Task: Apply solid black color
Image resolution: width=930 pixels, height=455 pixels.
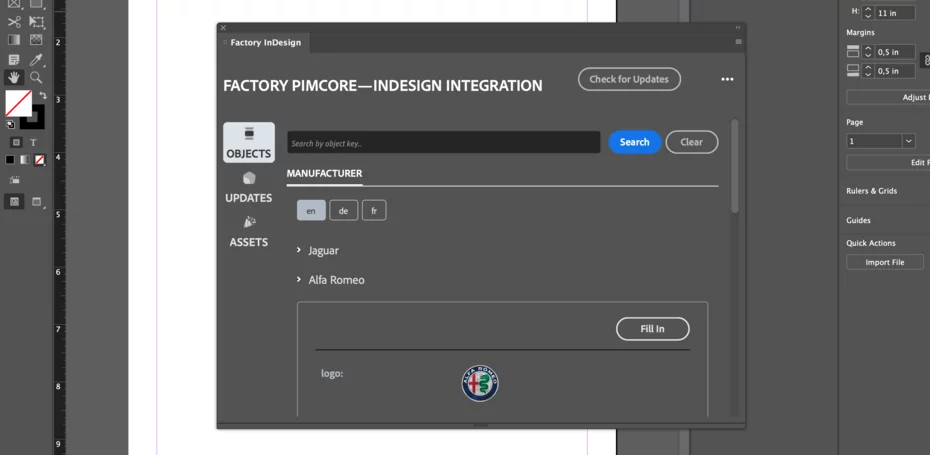Action: pyautogui.click(x=10, y=160)
